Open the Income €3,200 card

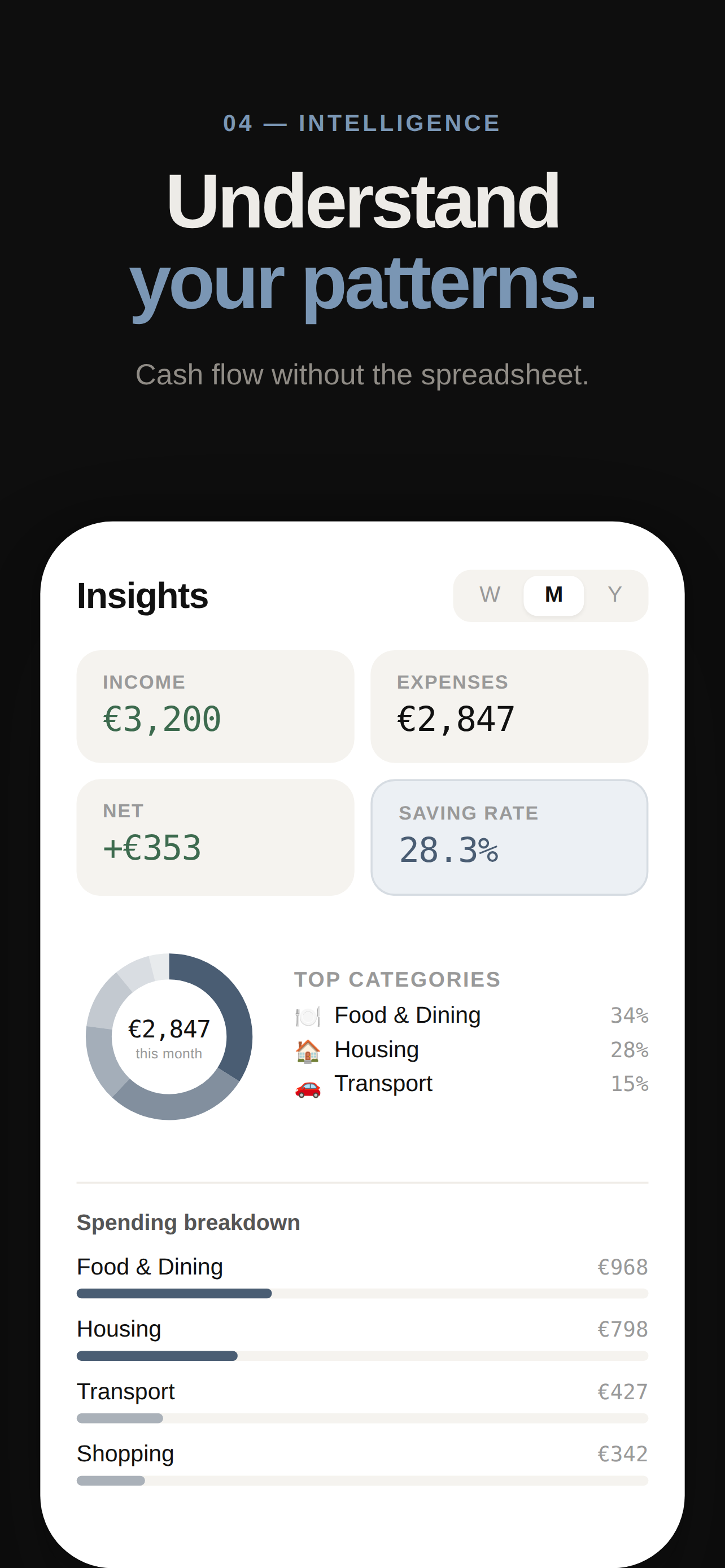tap(216, 706)
